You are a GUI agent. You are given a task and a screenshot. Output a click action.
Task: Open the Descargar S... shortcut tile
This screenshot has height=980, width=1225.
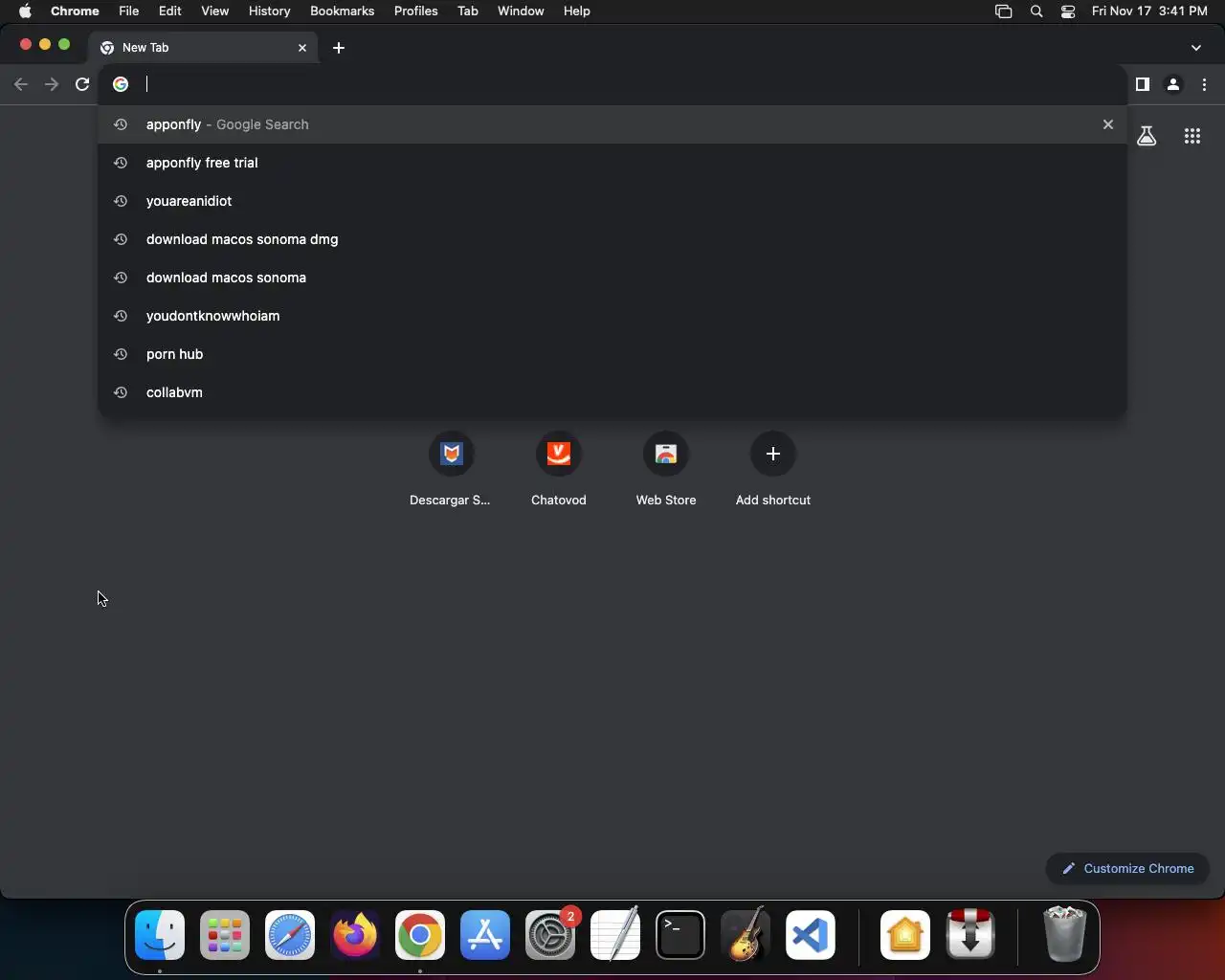(x=451, y=469)
